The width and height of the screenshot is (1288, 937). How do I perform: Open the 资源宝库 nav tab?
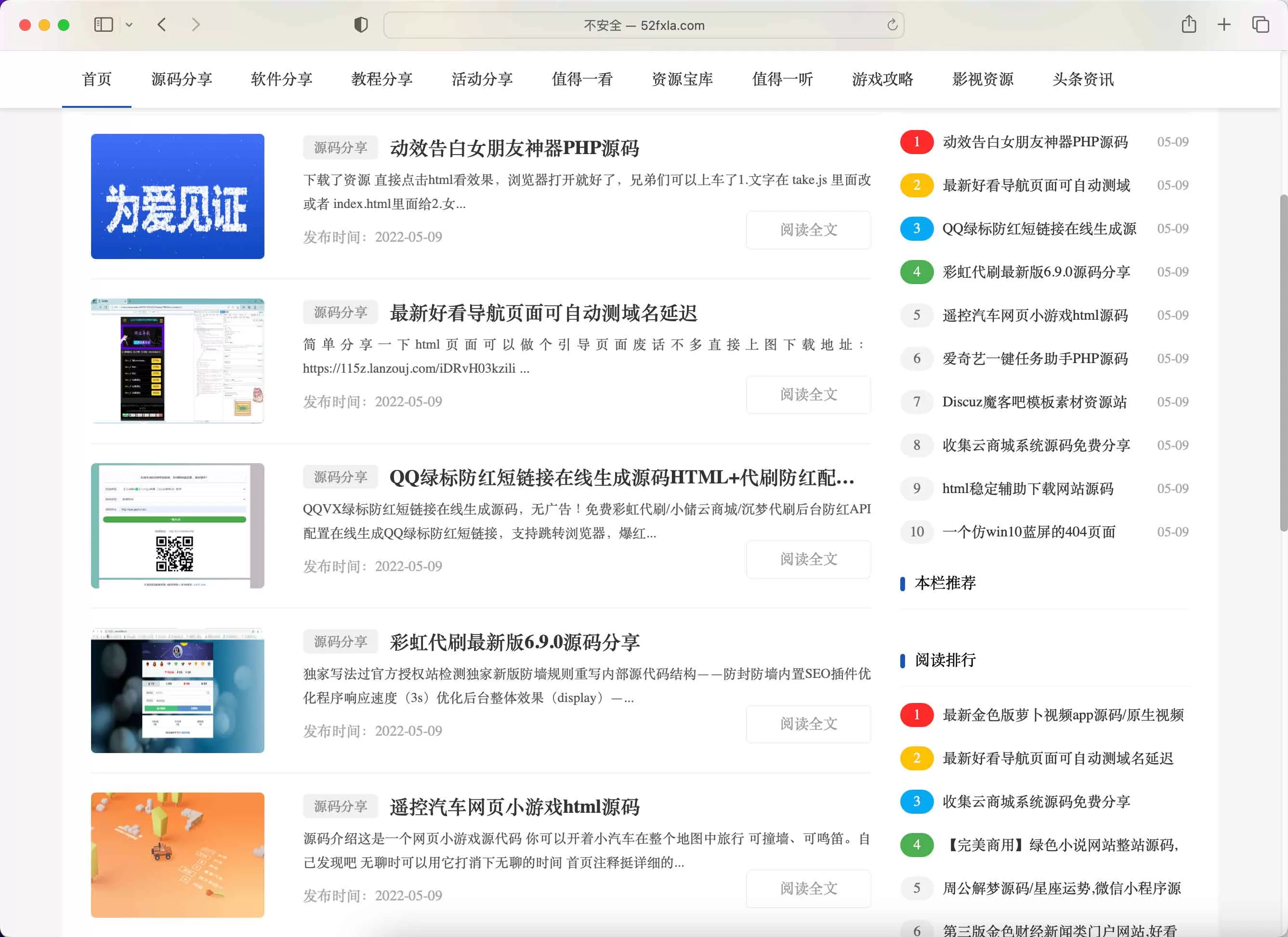[682, 79]
